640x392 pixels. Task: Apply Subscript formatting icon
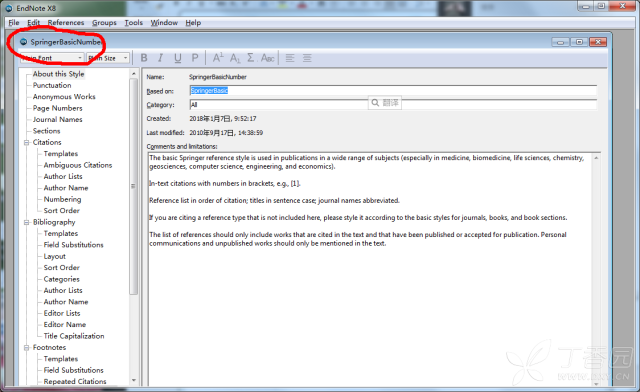[x=235, y=58]
